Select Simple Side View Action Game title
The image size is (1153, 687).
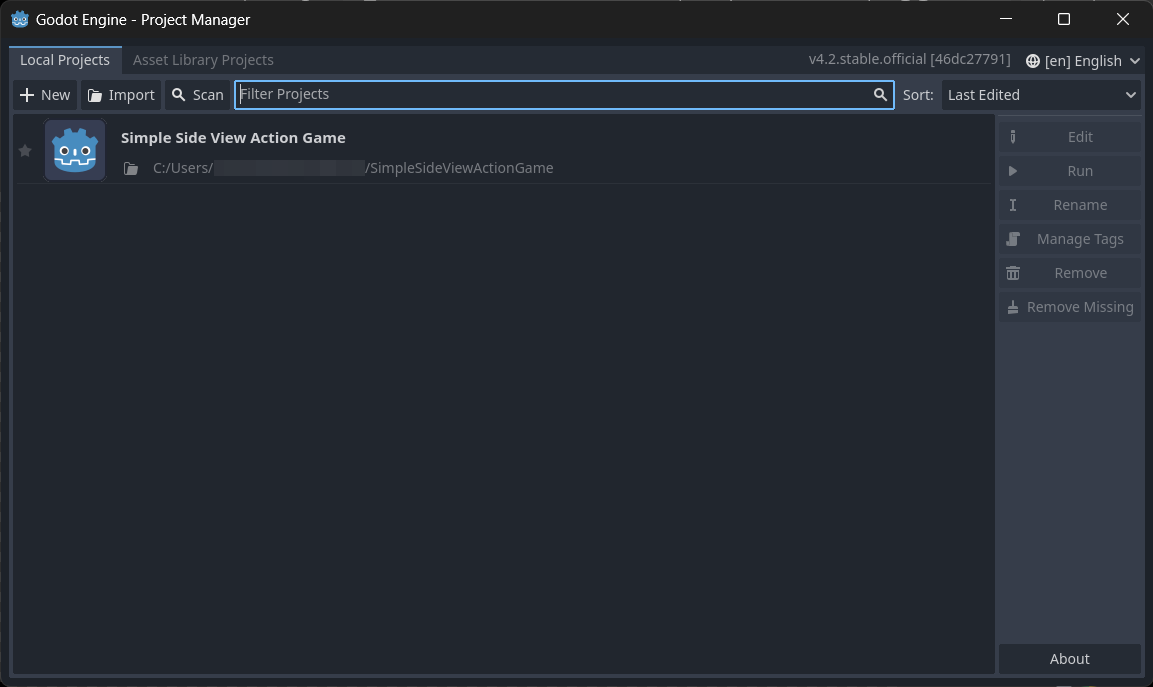(233, 138)
